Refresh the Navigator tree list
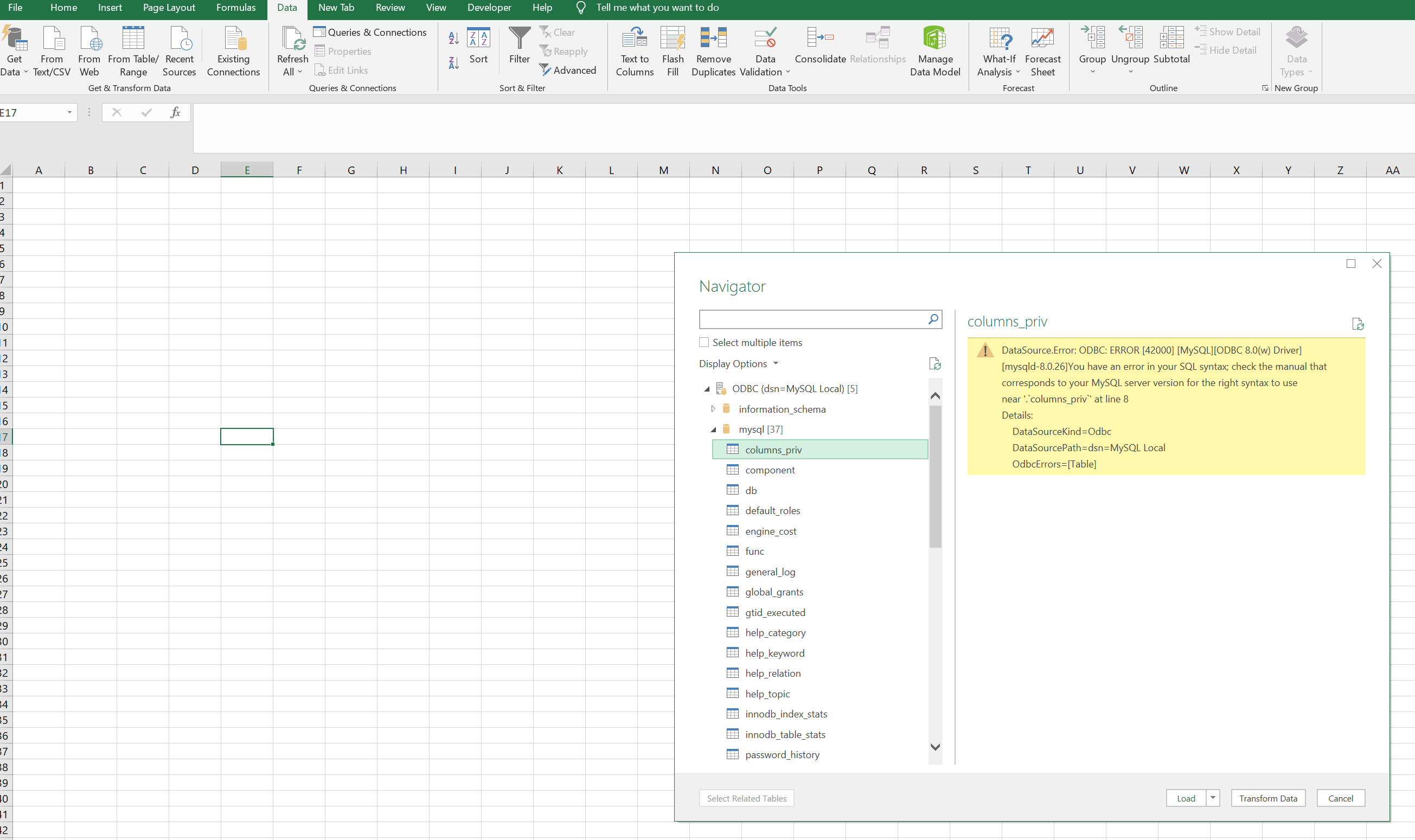Viewport: 1415px width, 840px height. [935, 363]
